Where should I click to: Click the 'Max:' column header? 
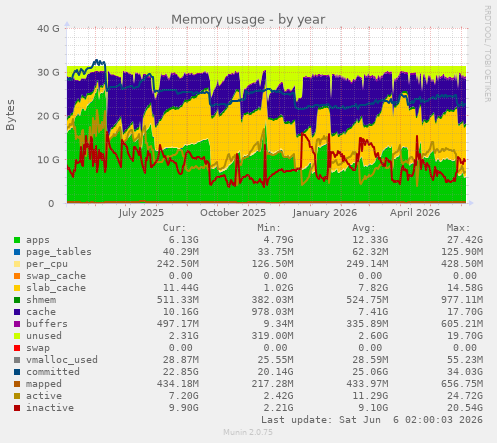(x=458, y=228)
